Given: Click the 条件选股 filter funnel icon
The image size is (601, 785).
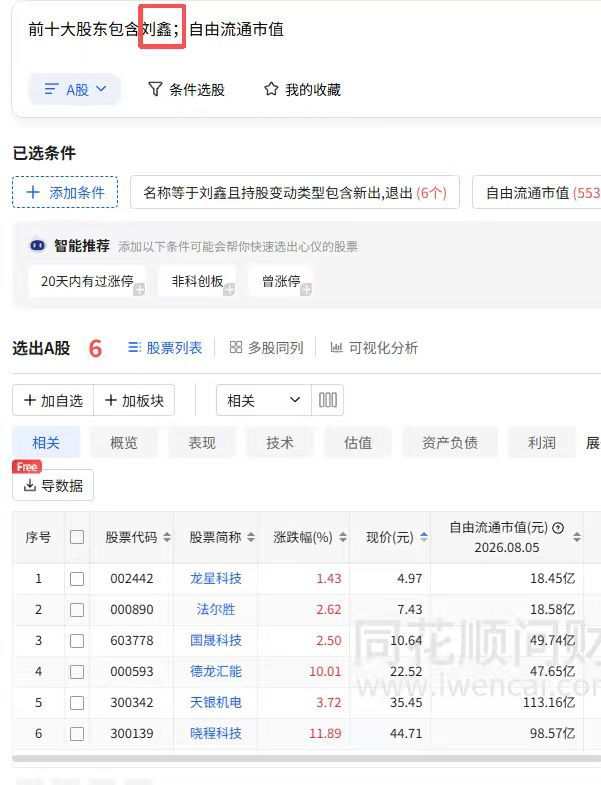Looking at the screenshot, I should (155, 89).
